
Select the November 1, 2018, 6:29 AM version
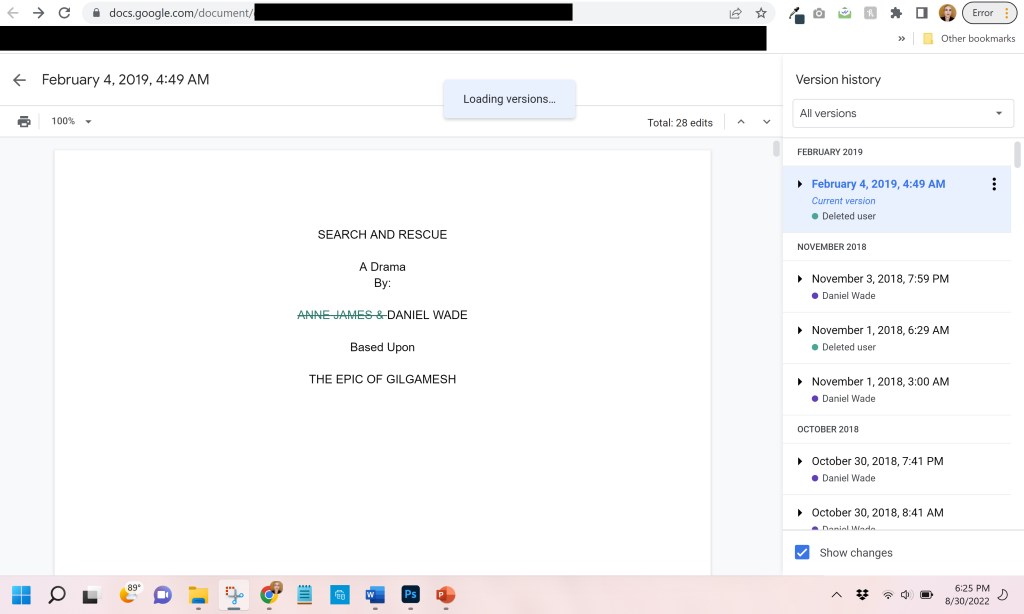tap(880, 330)
